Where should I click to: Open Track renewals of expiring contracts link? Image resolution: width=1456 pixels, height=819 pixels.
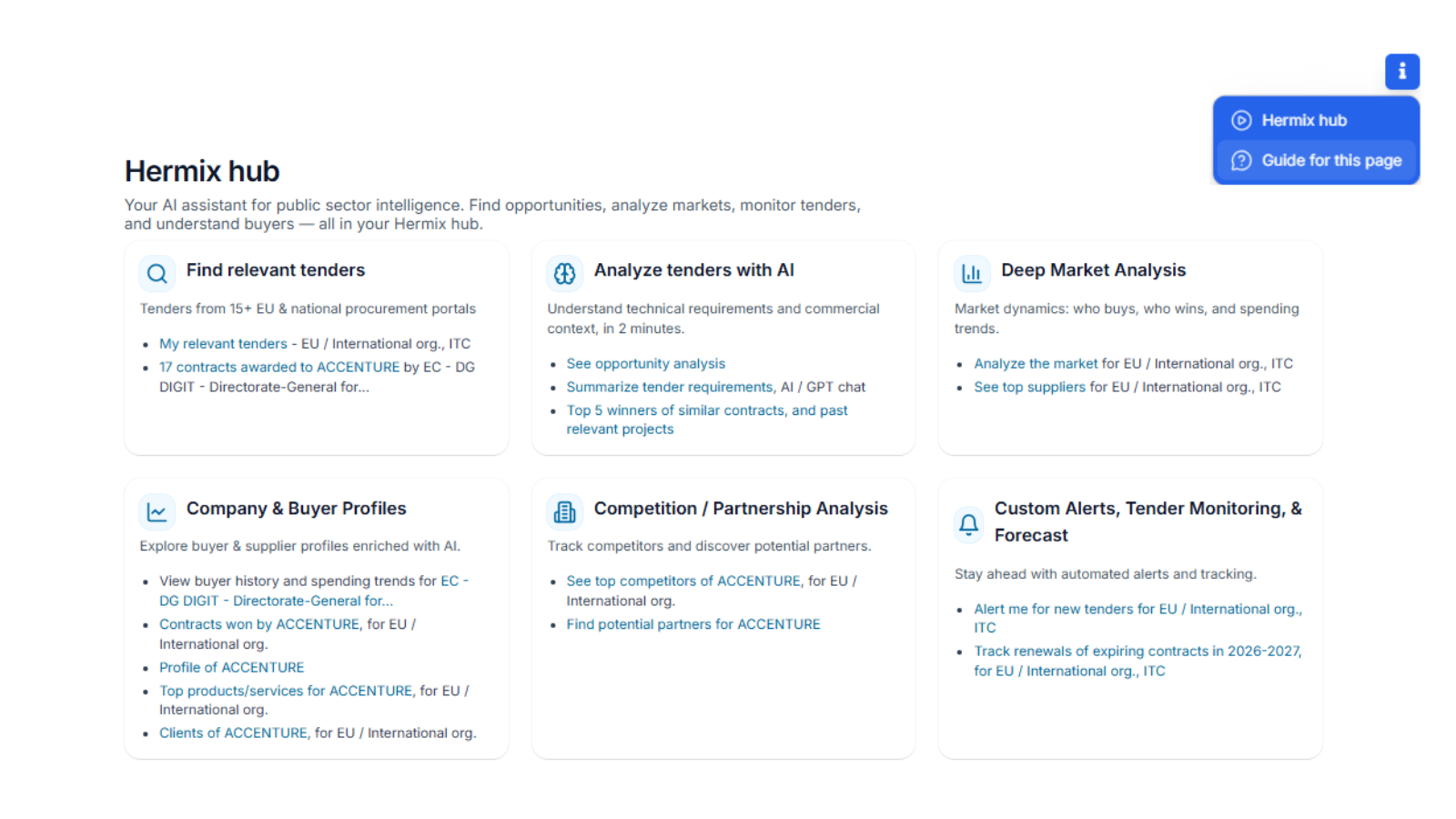[x=1137, y=652]
